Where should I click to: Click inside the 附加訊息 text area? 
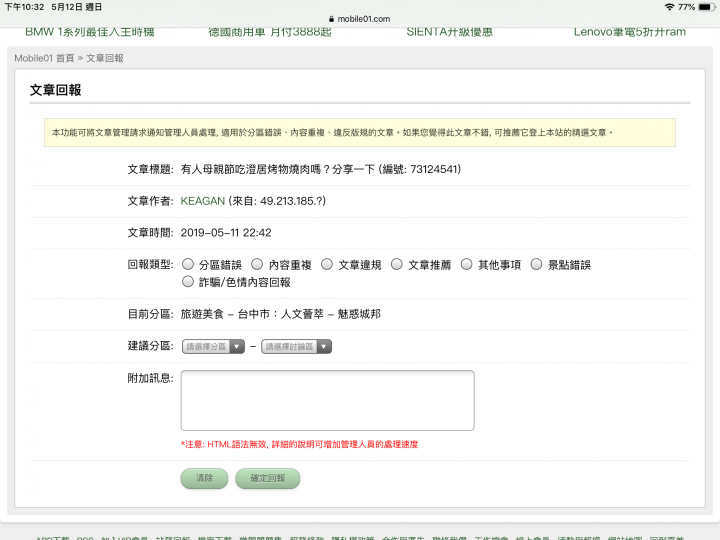(x=327, y=400)
